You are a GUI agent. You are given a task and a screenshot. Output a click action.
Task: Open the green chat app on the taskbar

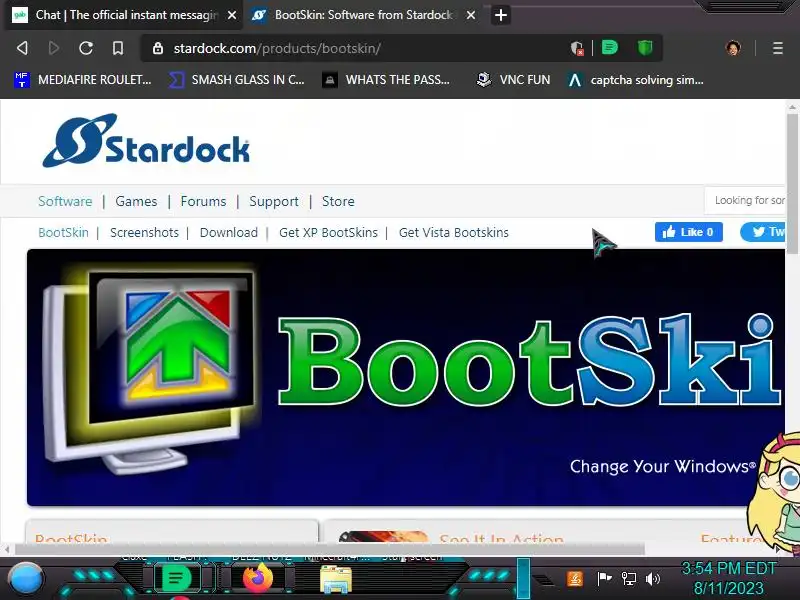pos(177,579)
